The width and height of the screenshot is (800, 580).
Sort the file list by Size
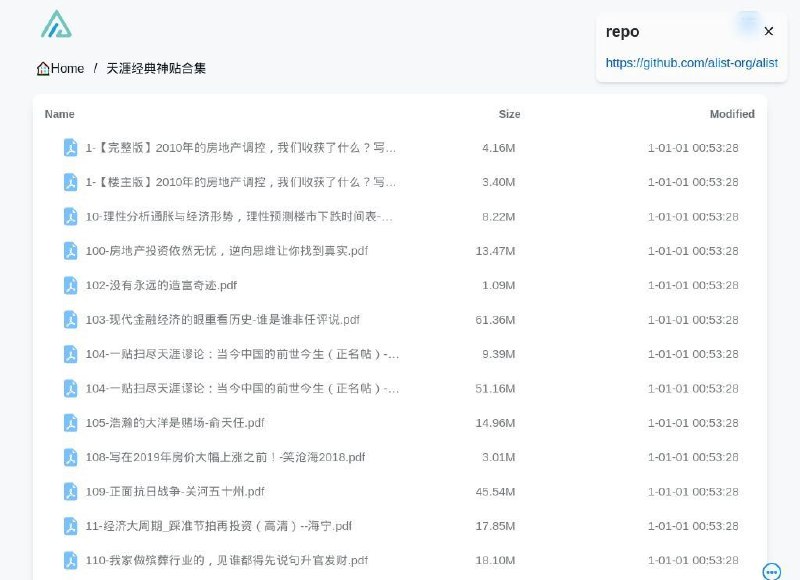point(509,114)
